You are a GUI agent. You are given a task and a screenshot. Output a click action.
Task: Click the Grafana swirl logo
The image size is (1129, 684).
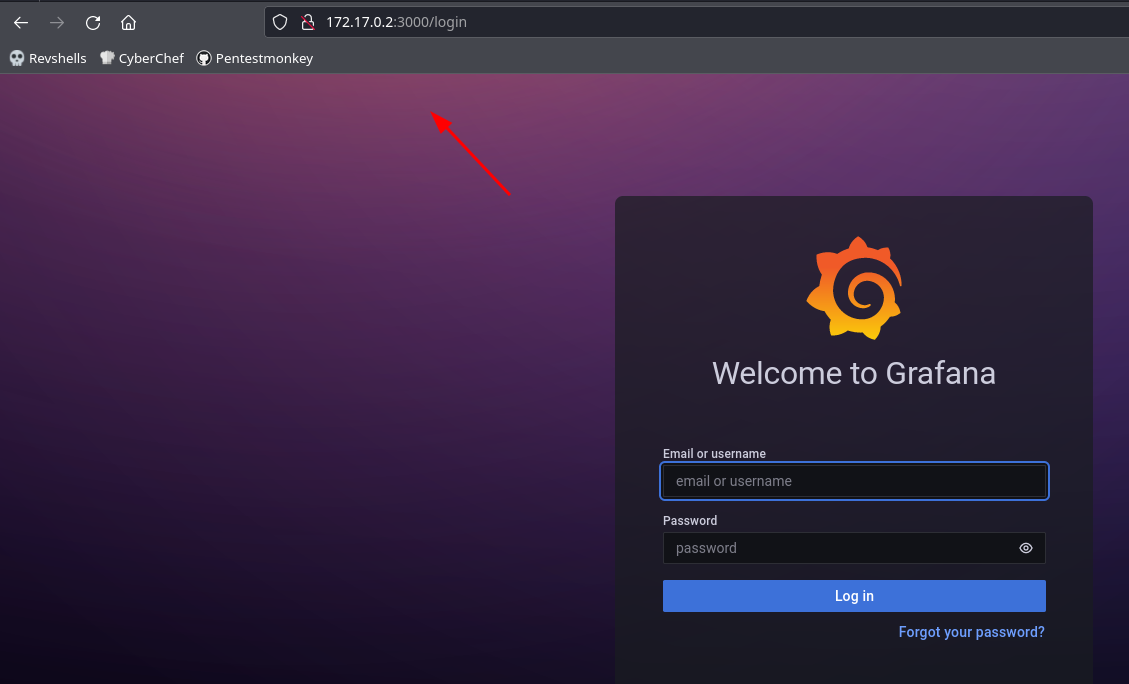tap(854, 288)
